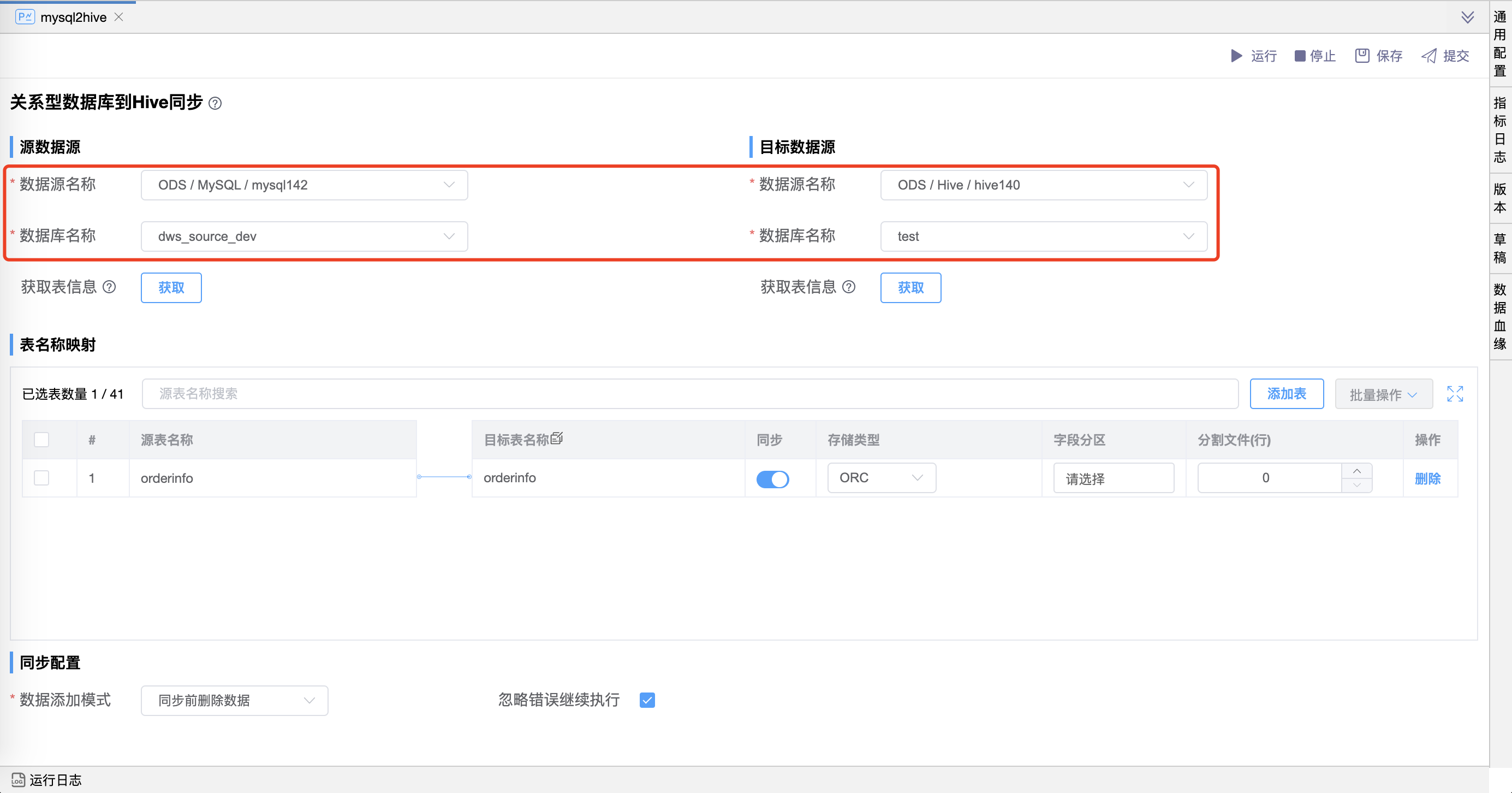Open the 字段分区 请选择 selector
This screenshot has height=793, width=1512.
(1114, 478)
